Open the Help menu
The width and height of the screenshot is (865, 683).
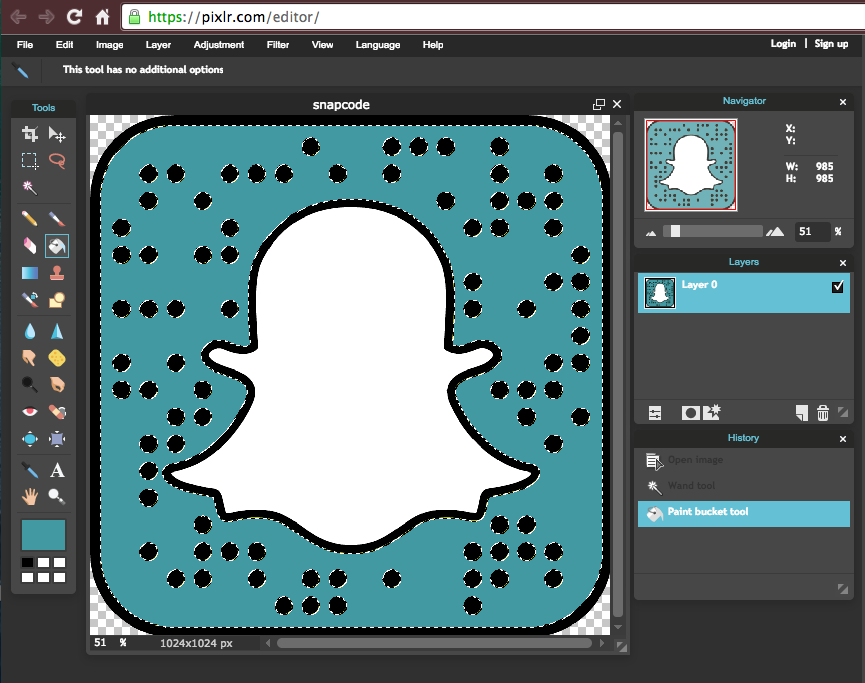432,45
